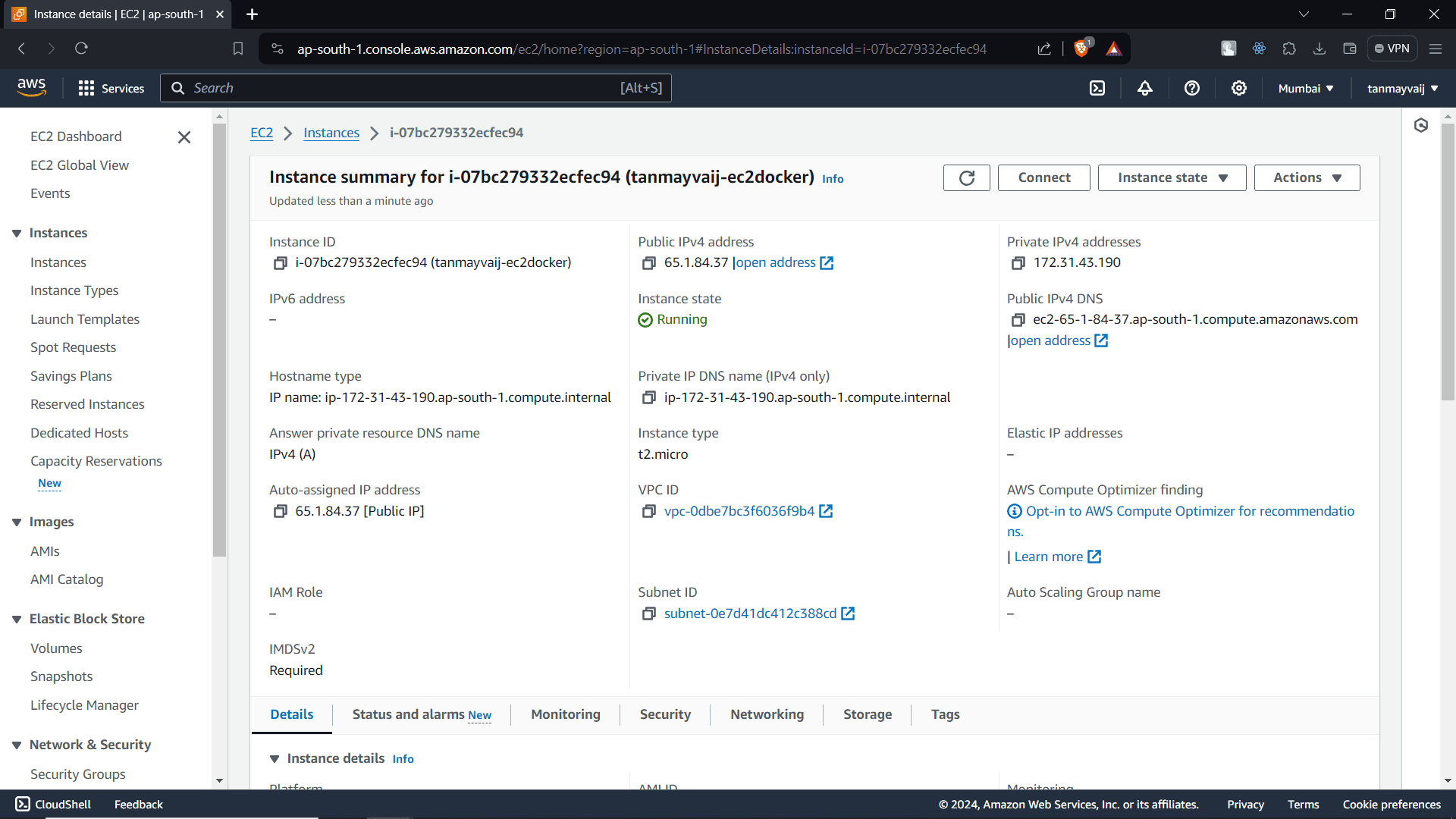The image size is (1456, 819).
Task: Open the Actions dropdown
Action: (1307, 177)
